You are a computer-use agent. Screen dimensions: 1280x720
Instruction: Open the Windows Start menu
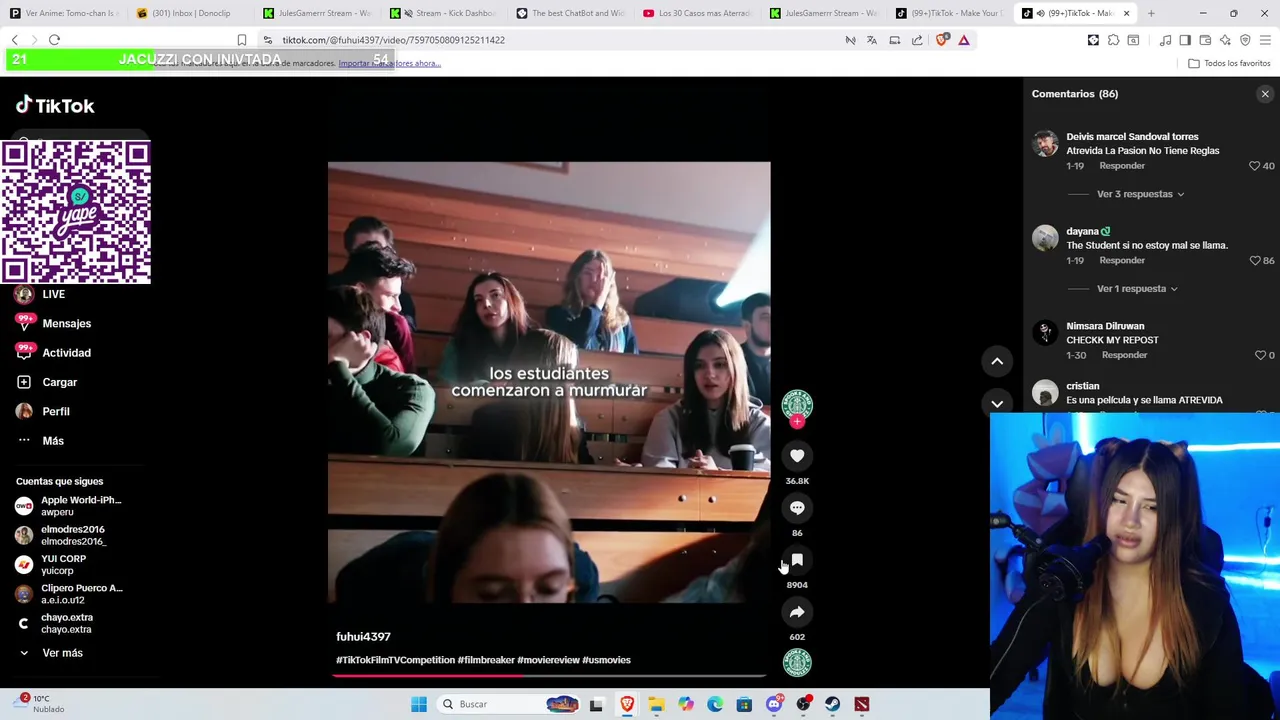pos(419,704)
